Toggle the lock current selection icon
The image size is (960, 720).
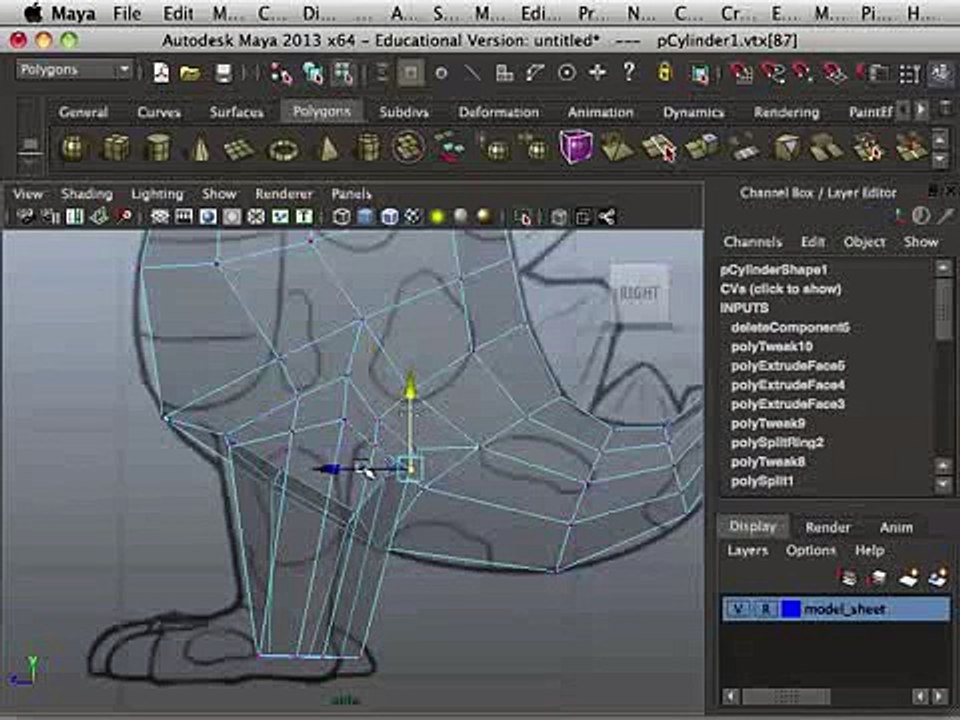click(664, 73)
